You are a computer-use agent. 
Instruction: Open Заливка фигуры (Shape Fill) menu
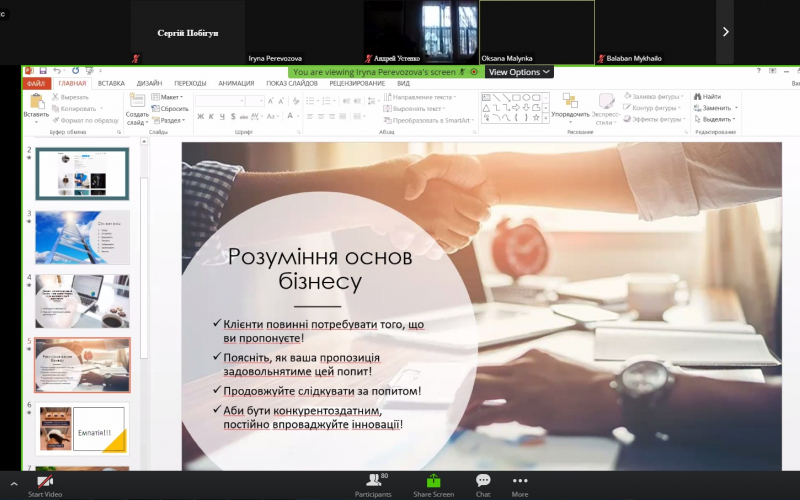point(654,96)
